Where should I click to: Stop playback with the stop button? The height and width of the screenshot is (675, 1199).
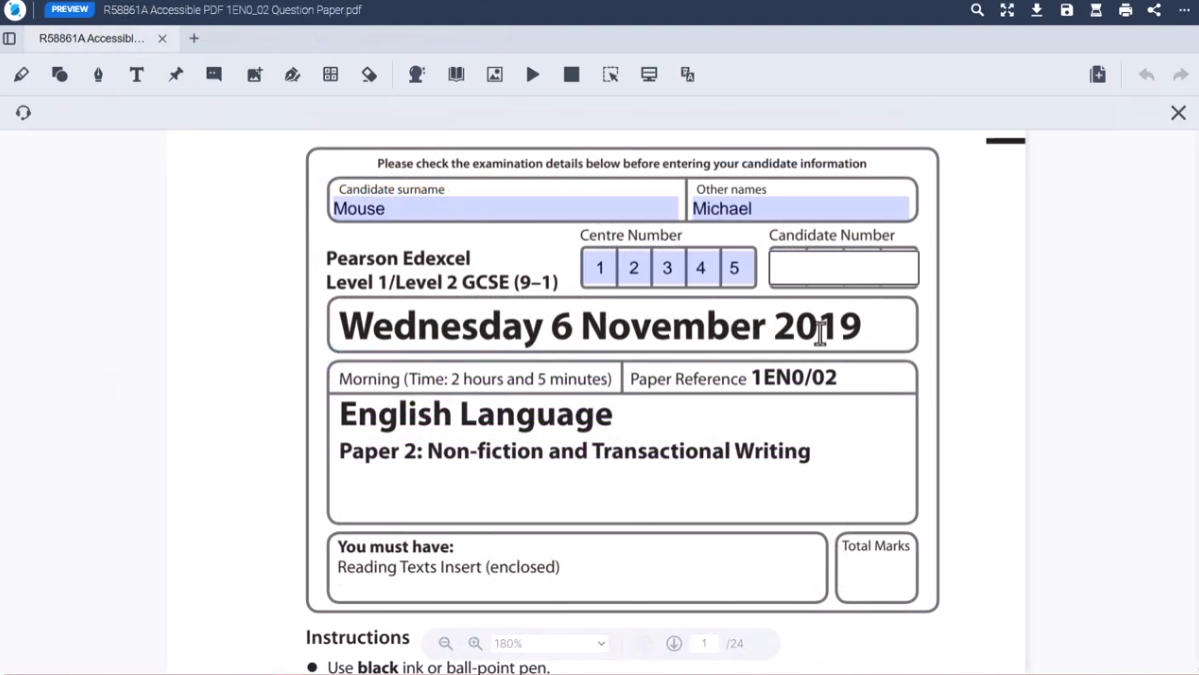pos(571,74)
